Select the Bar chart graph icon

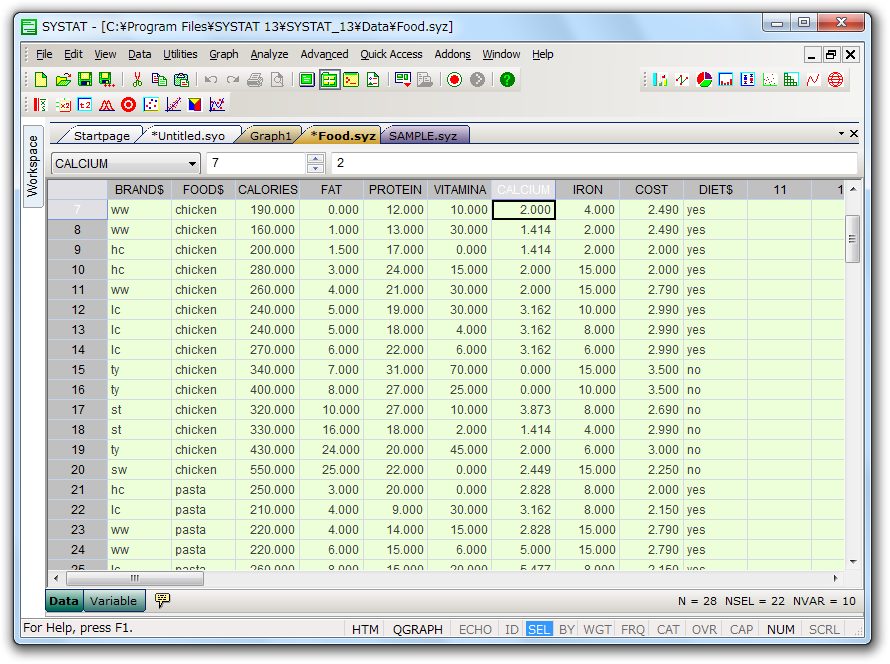tap(660, 79)
